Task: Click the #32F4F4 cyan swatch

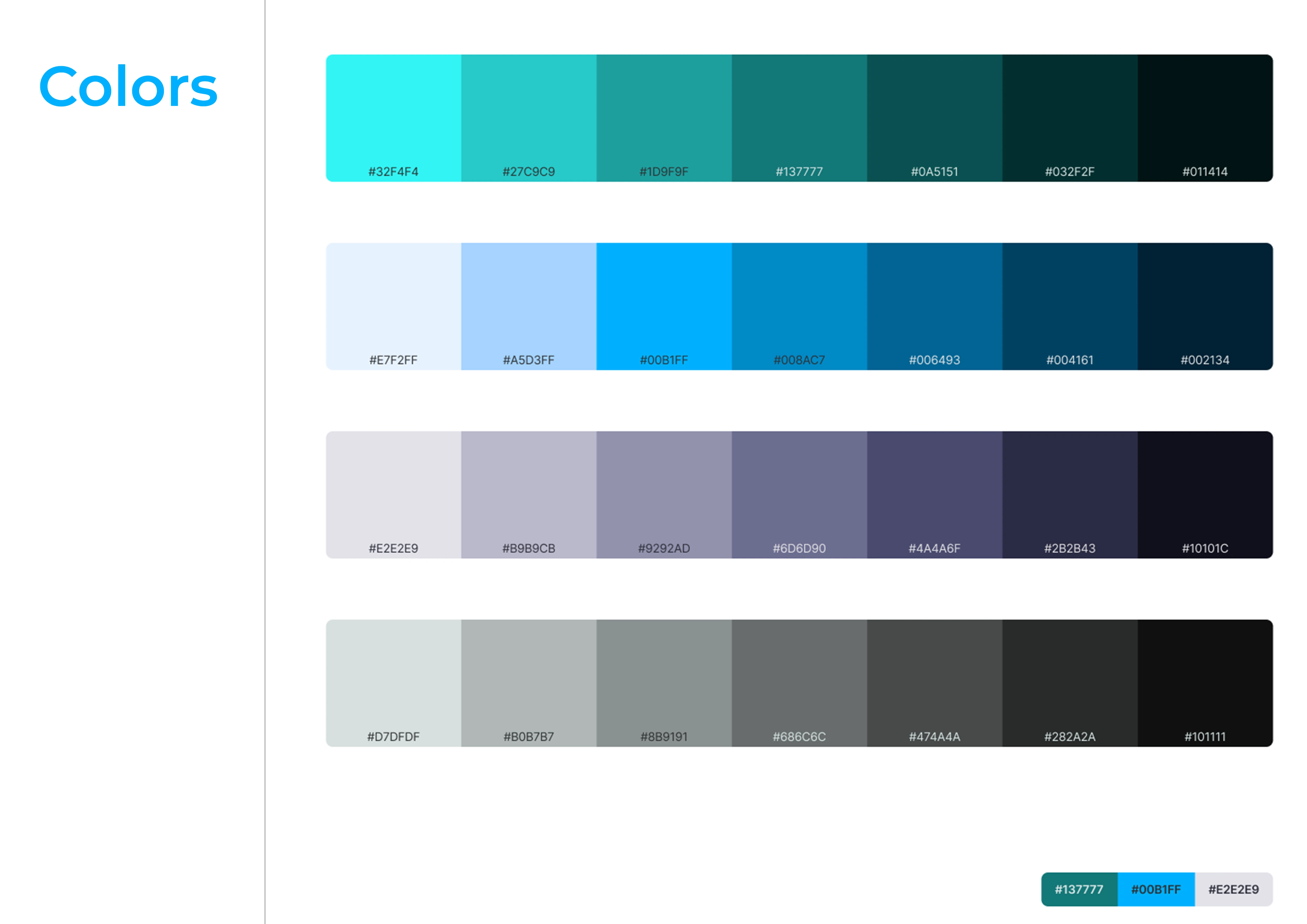Action: pos(393,118)
